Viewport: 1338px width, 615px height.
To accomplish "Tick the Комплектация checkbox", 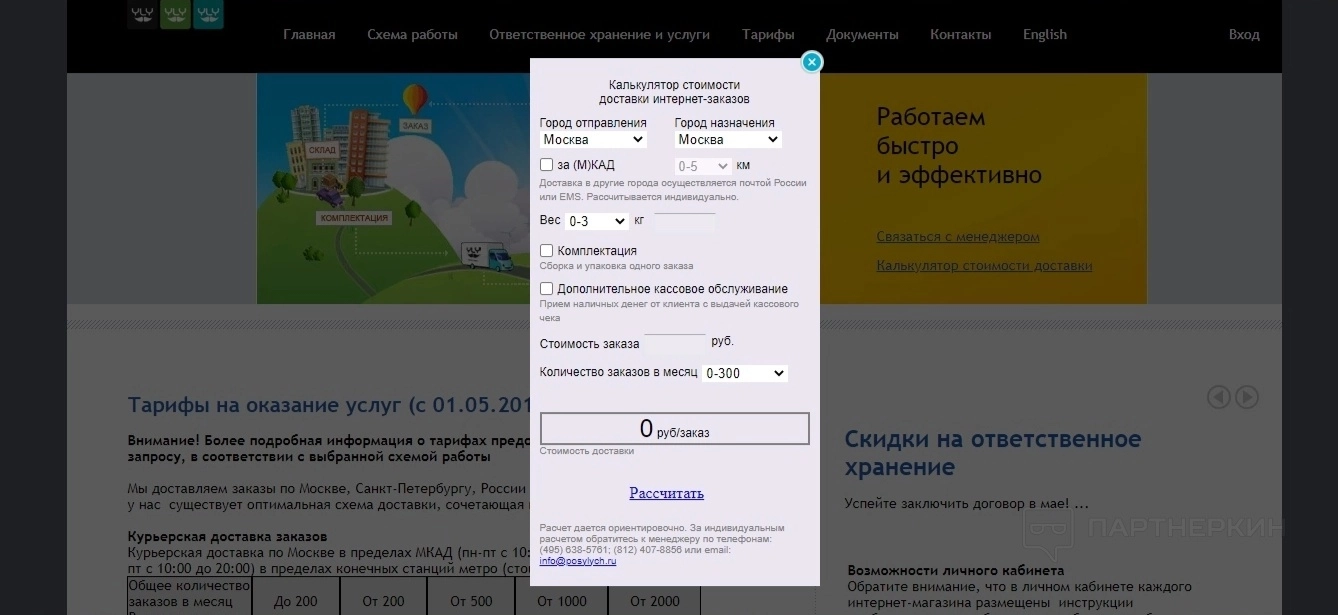I will [x=547, y=251].
